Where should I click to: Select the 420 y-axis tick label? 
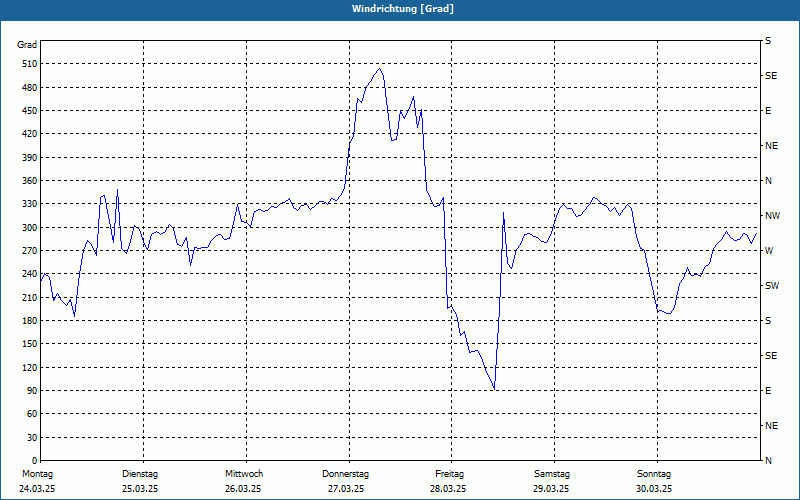click(x=30, y=134)
